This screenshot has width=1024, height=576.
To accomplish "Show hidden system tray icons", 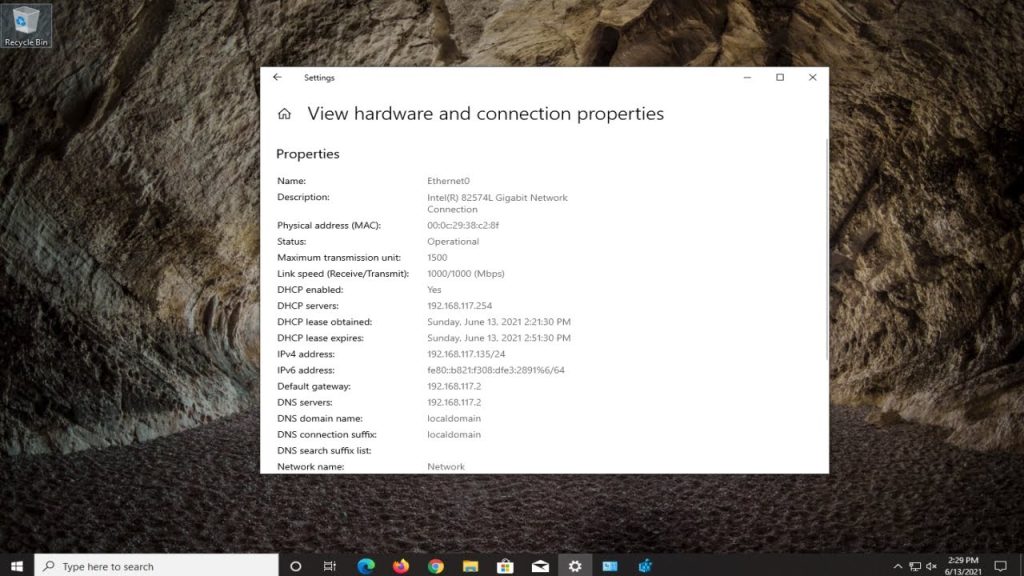I will 897,566.
